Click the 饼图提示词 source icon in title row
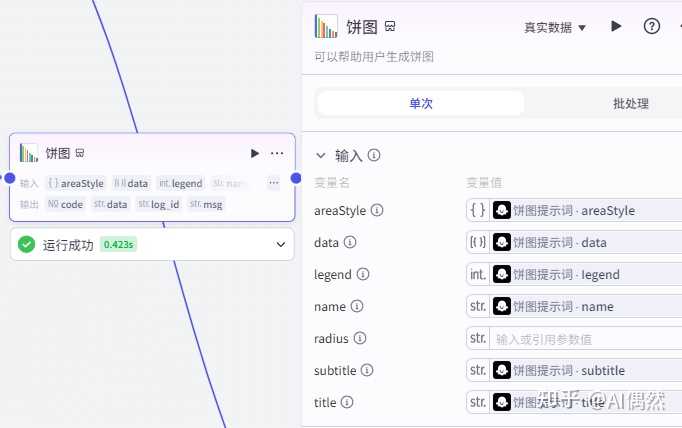 click(x=501, y=402)
